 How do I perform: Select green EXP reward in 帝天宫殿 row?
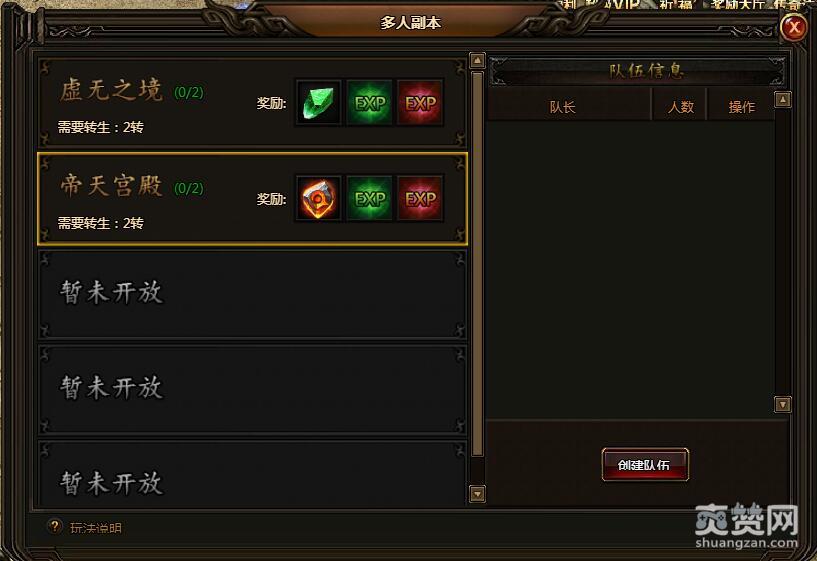click(x=369, y=198)
